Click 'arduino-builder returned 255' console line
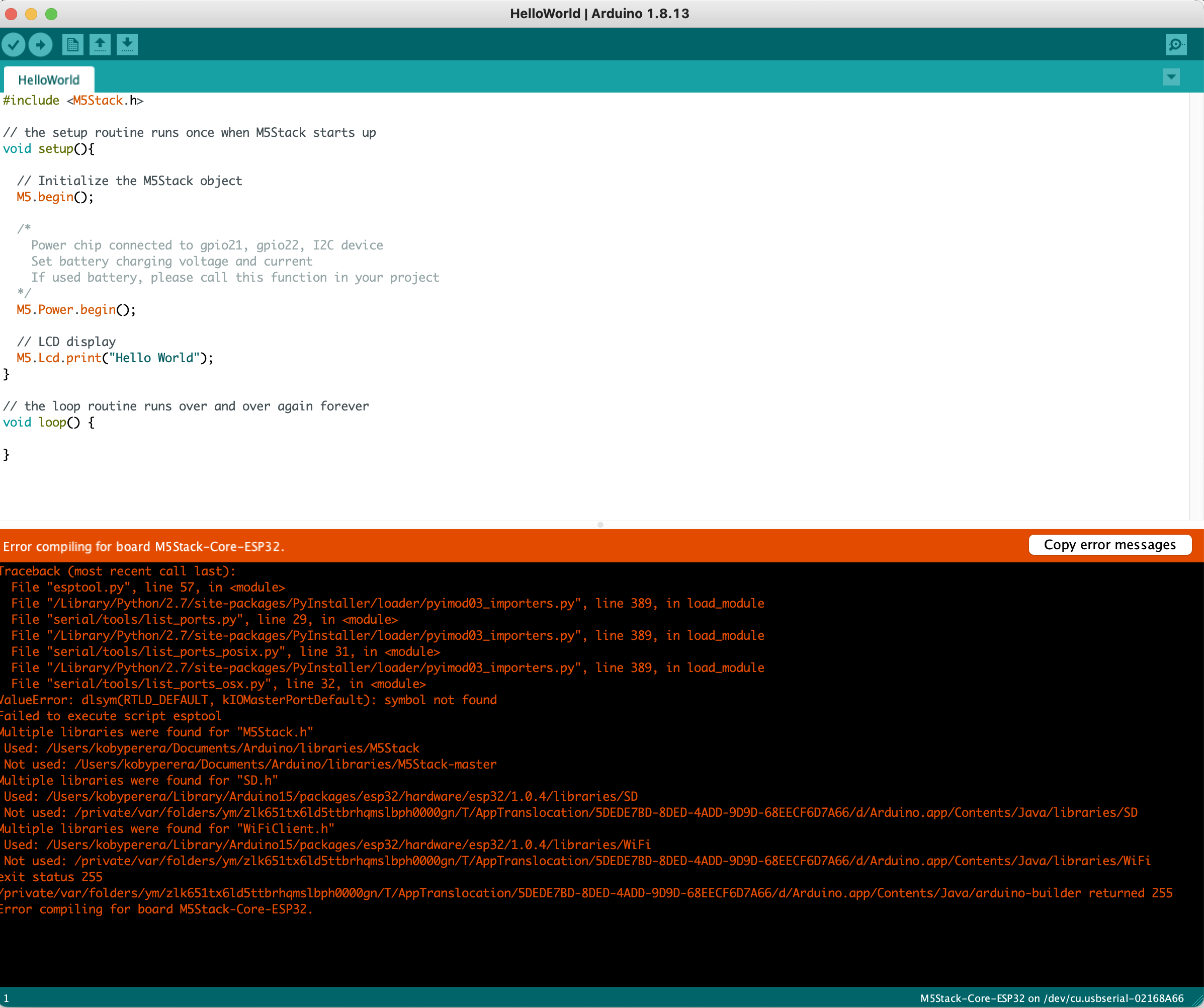 click(586, 893)
